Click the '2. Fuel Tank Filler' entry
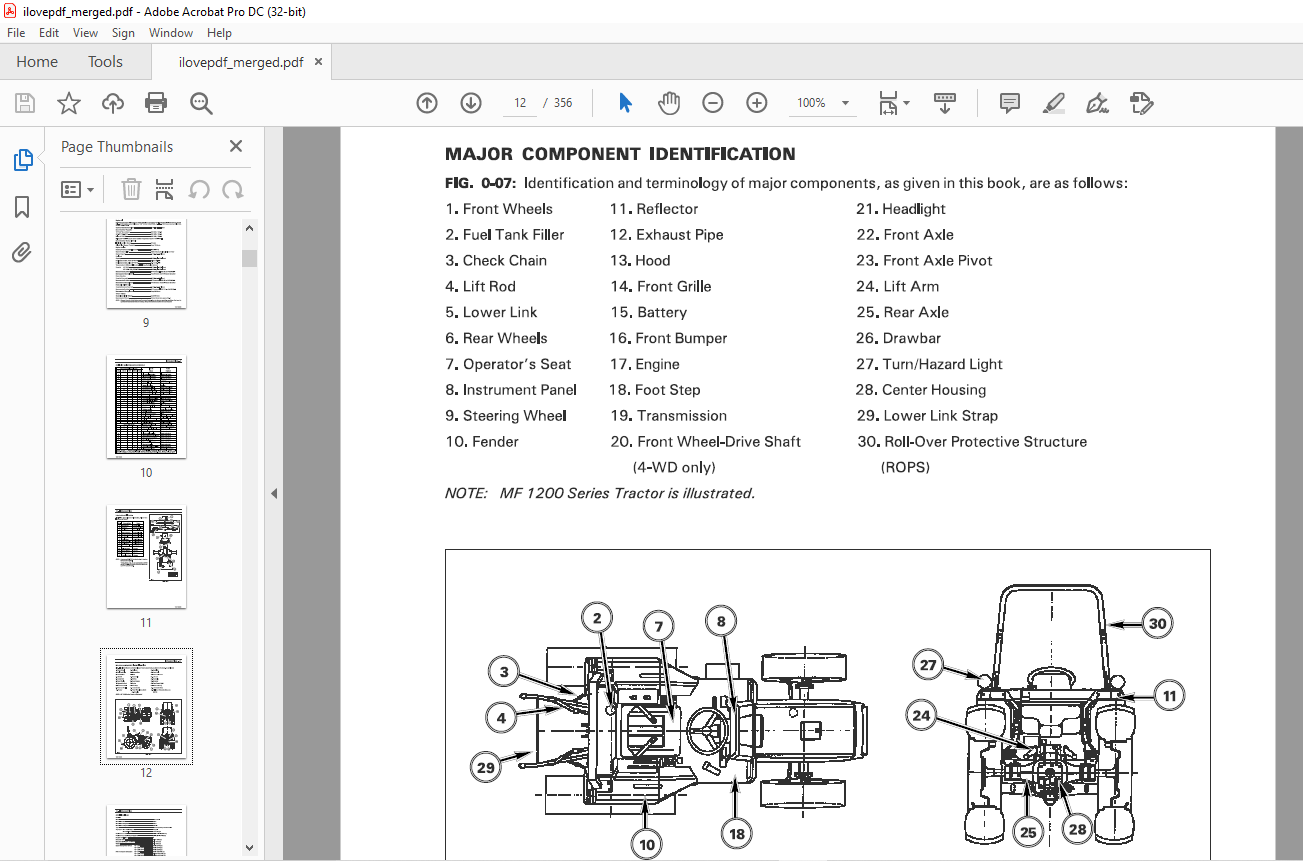This screenshot has height=861, width=1303. (x=504, y=235)
